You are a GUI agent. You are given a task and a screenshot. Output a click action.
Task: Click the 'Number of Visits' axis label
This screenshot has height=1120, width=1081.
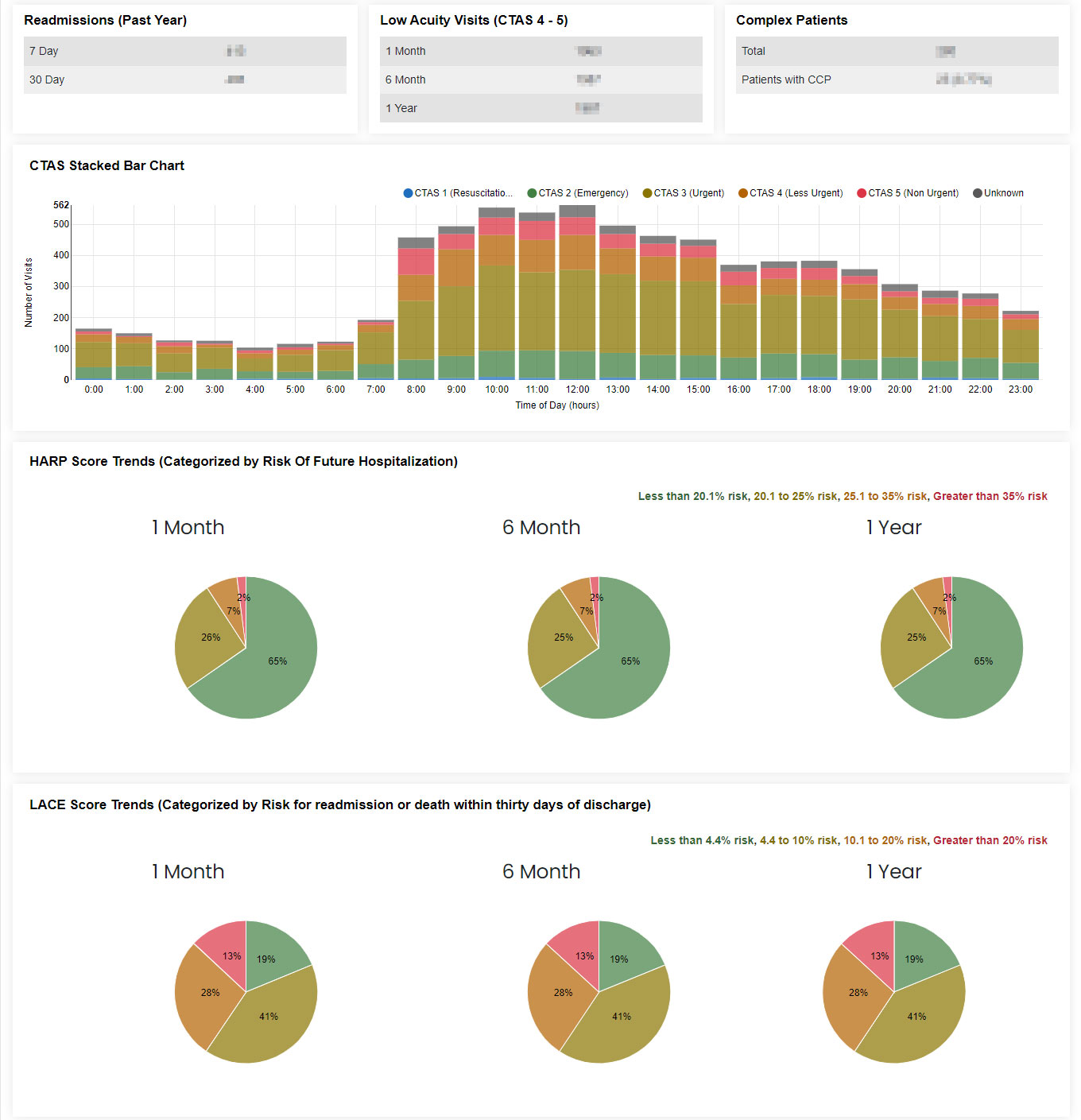(29, 293)
